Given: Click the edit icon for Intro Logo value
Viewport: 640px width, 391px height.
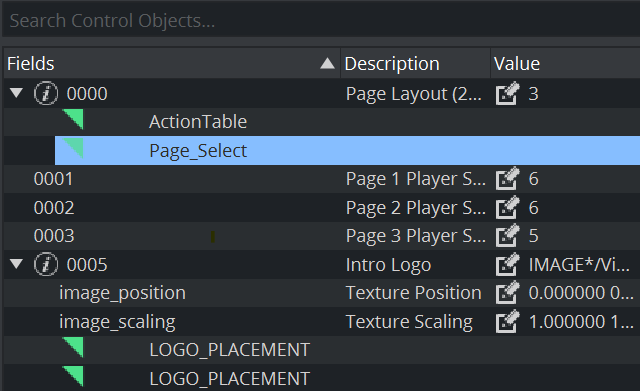Looking at the screenshot, I should tap(507, 264).
